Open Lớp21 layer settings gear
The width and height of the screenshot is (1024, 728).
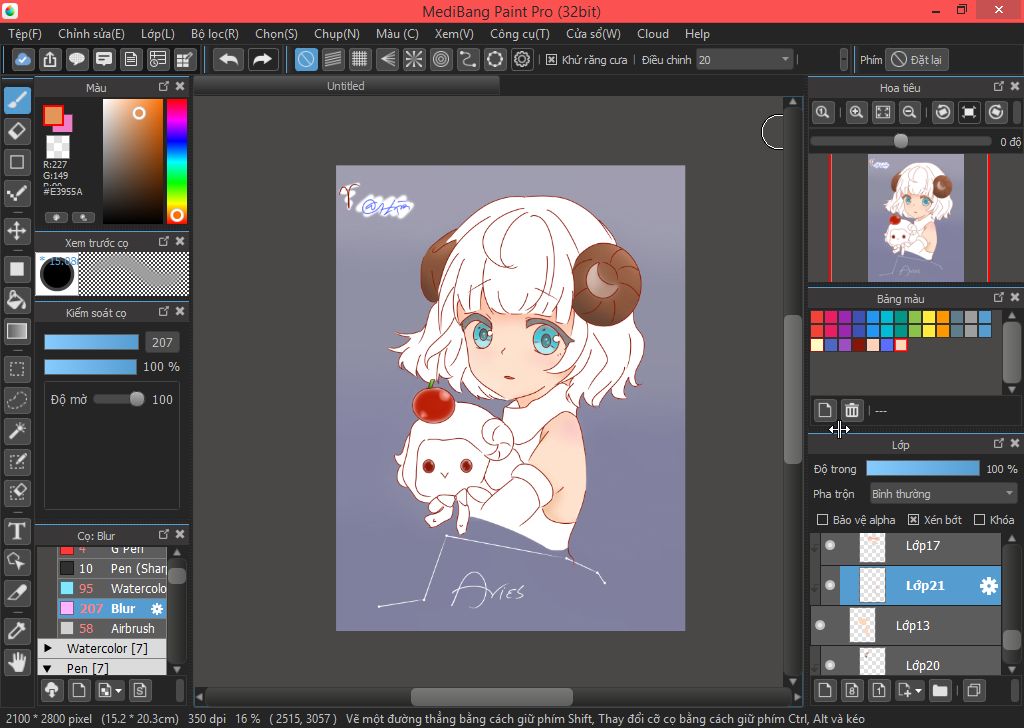(x=989, y=586)
